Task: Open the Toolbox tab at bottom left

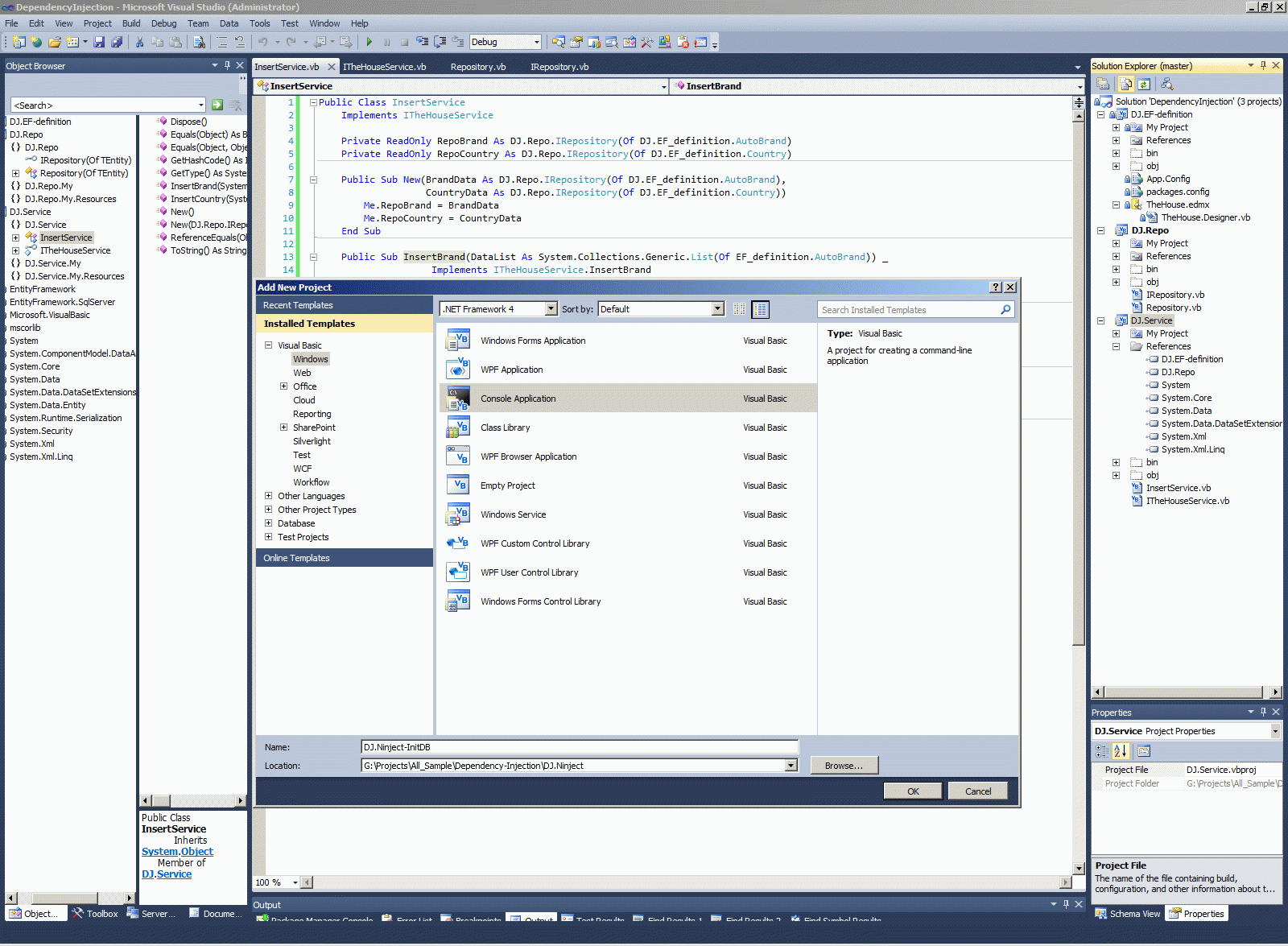Action: click(95, 914)
